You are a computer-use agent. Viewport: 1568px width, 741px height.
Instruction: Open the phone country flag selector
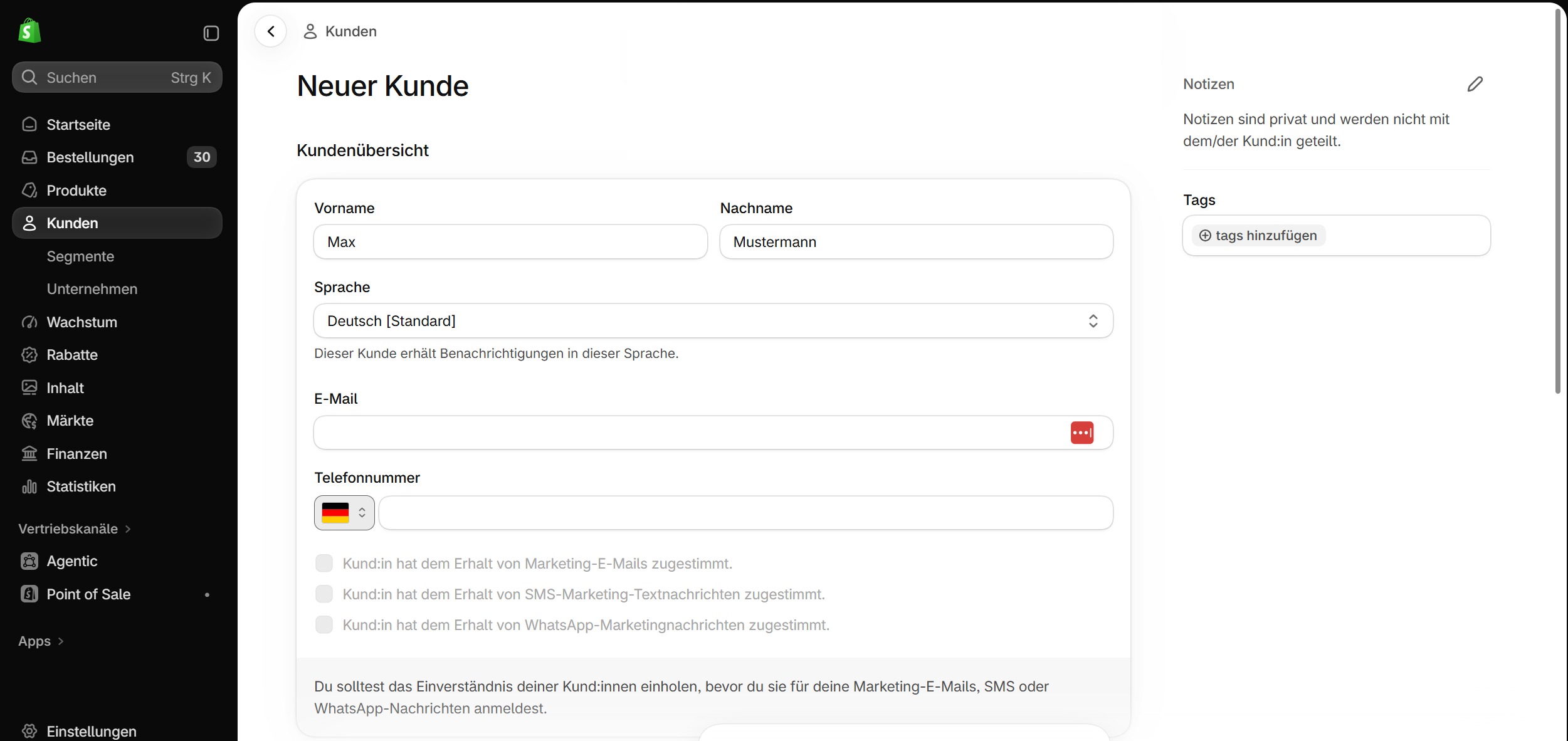tap(344, 513)
